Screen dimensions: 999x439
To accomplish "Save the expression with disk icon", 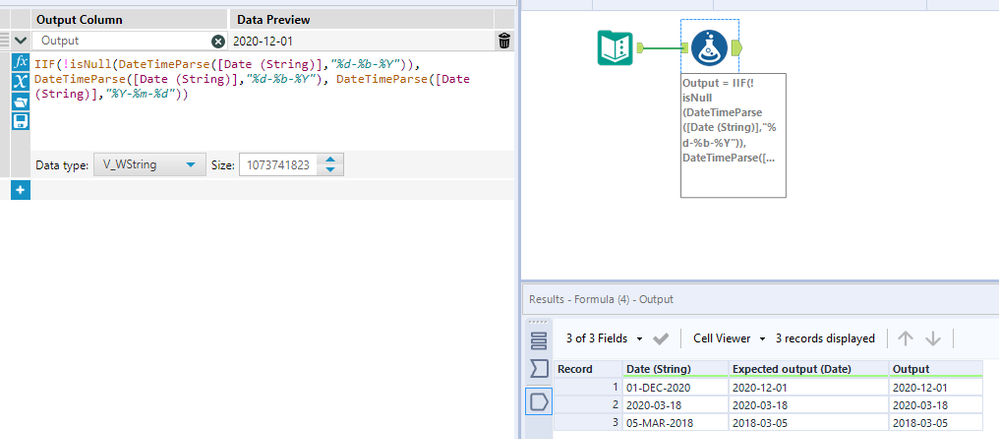I will [20, 121].
